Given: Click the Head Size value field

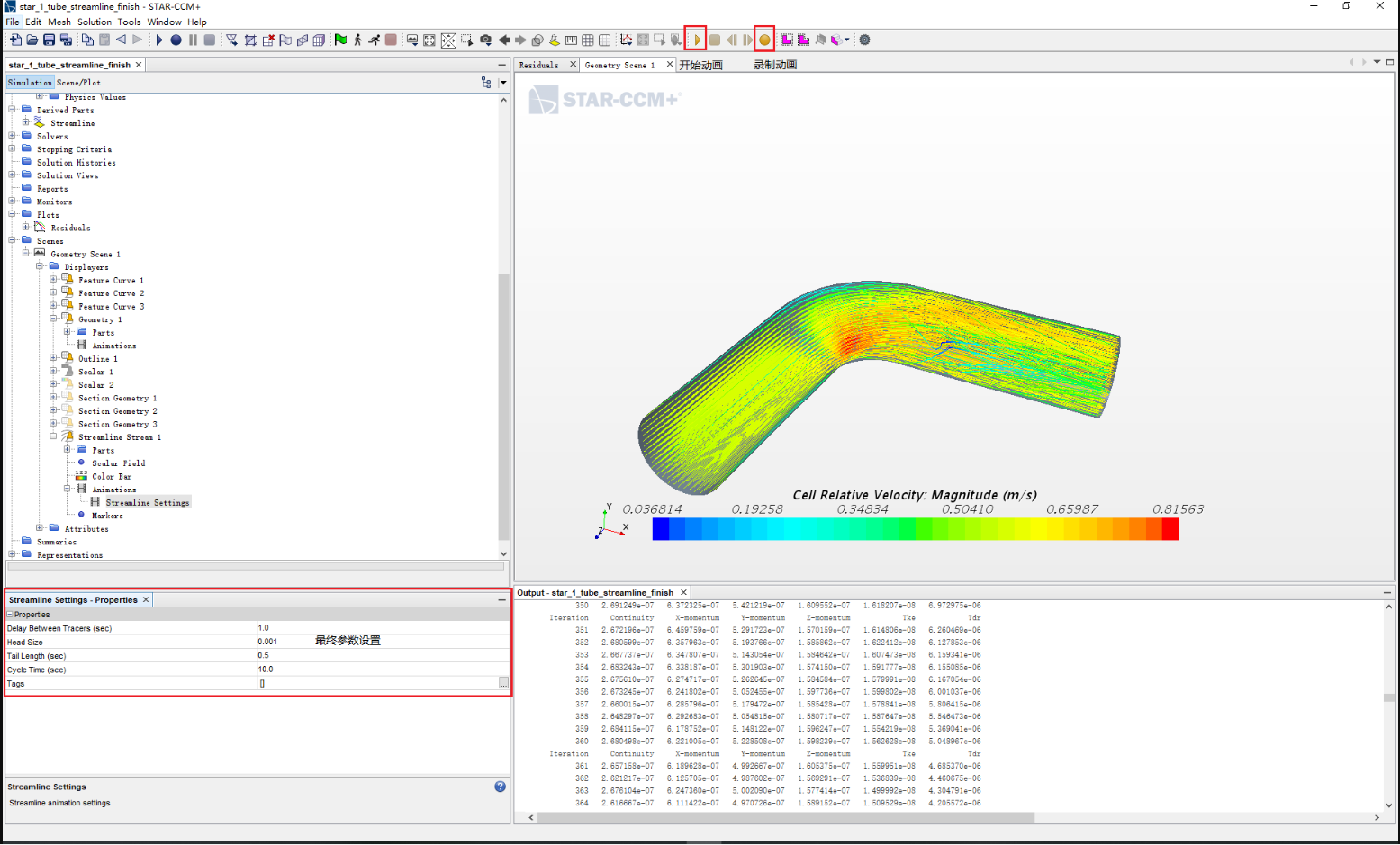Looking at the screenshot, I should pyautogui.click(x=383, y=642).
